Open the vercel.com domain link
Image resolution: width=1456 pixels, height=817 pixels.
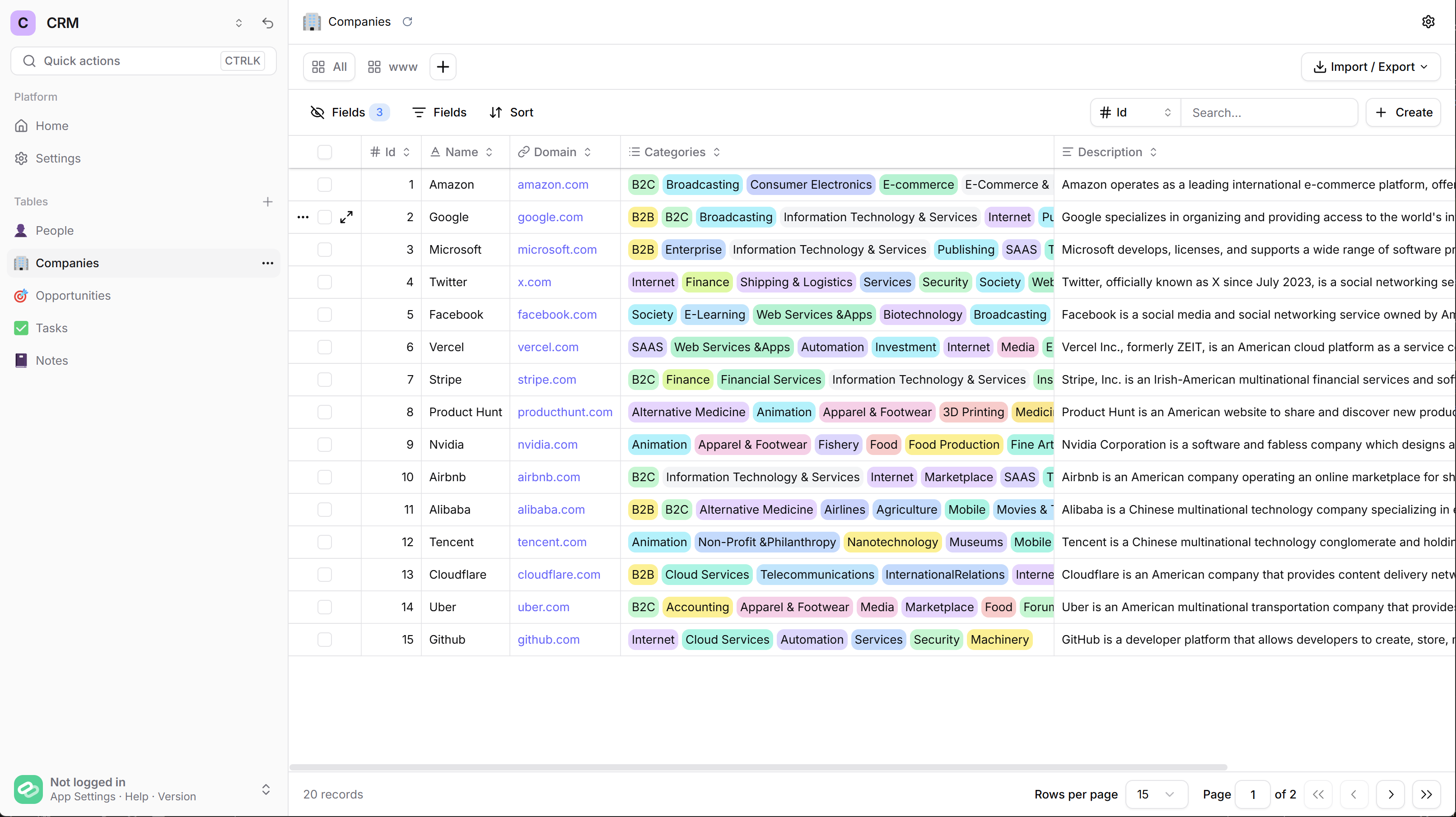548,347
